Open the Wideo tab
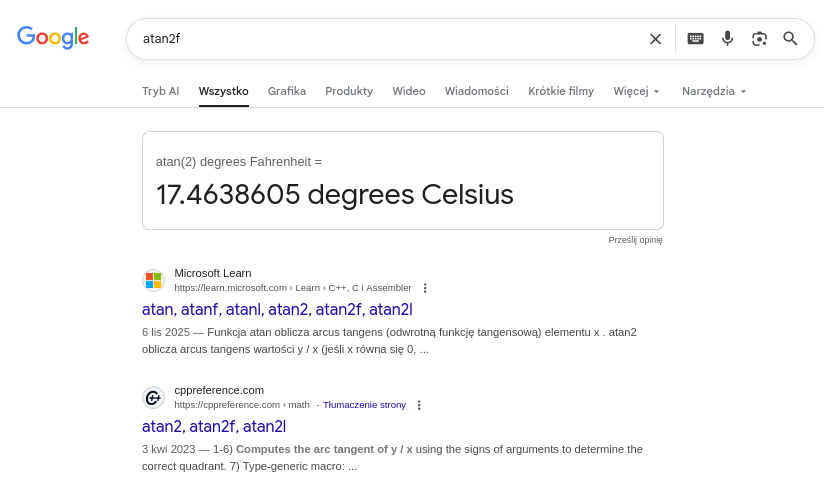 pos(408,91)
